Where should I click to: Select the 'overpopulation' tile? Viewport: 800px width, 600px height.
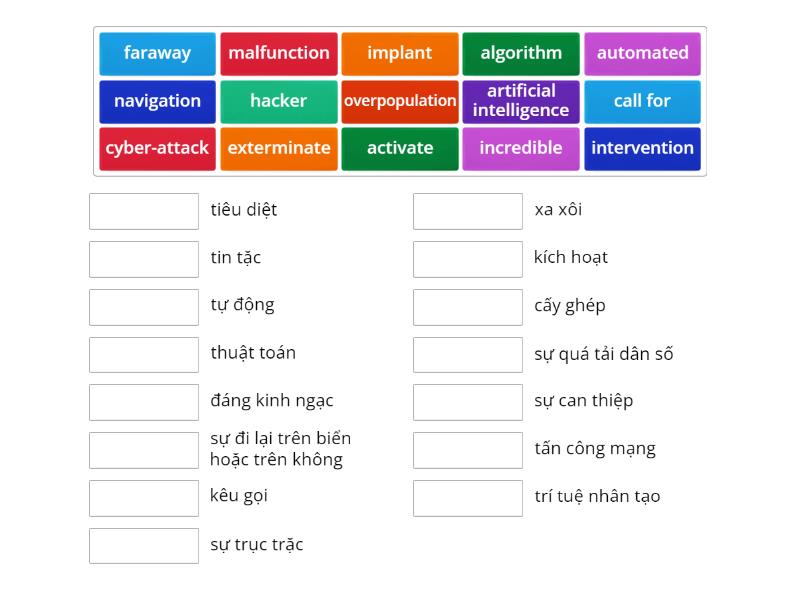400,101
